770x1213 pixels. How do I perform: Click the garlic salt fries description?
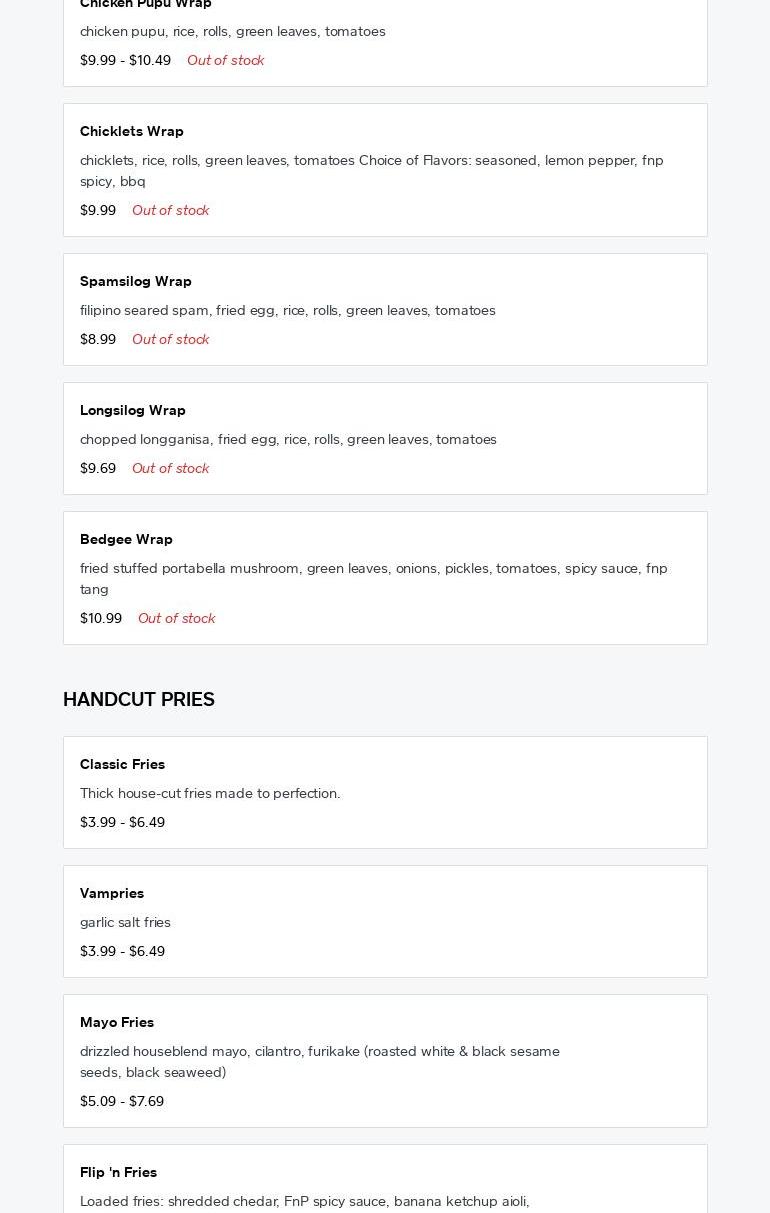pos(125,922)
